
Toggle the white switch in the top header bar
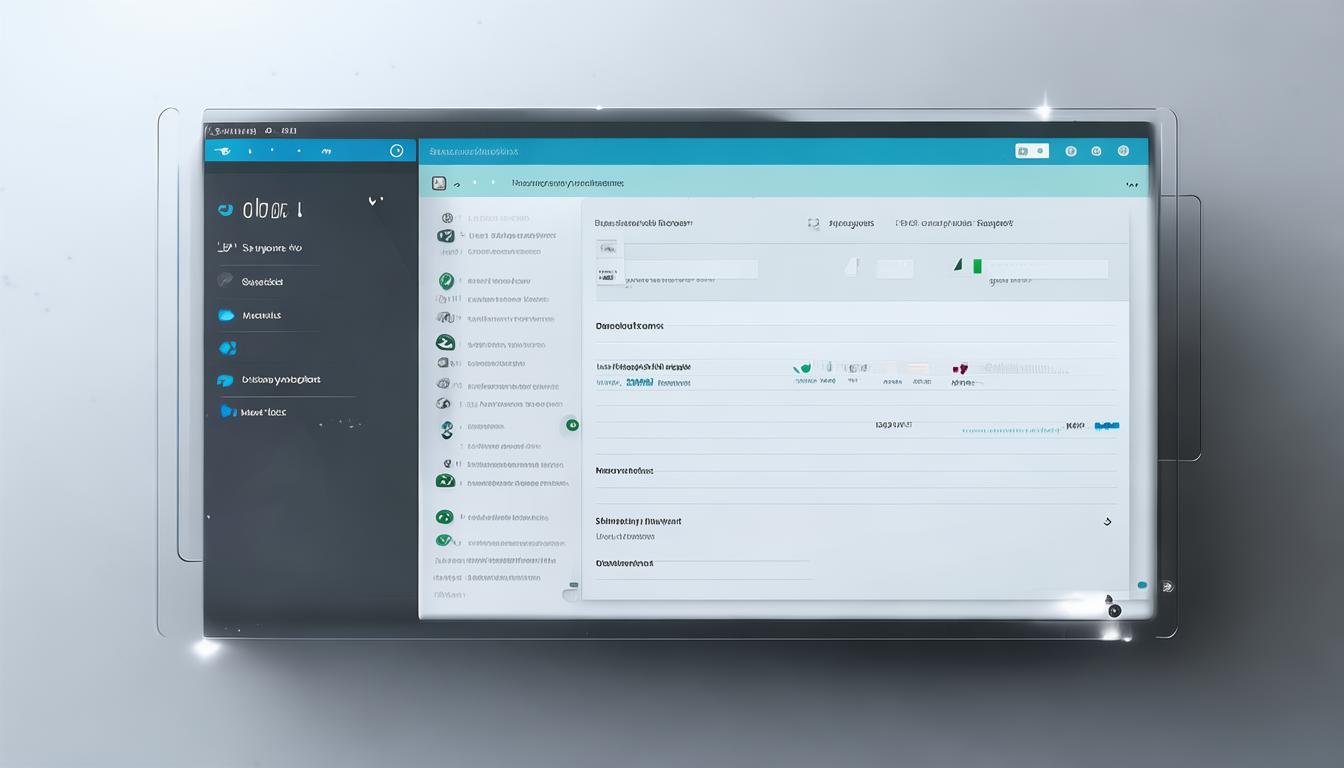(1031, 151)
